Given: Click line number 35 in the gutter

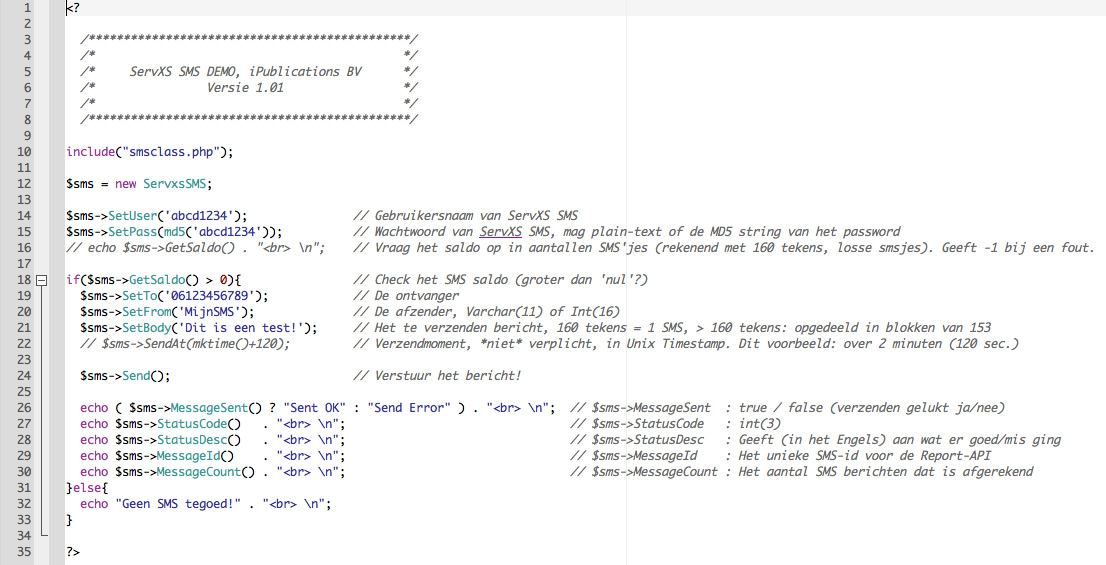Looking at the screenshot, I should pos(24,552).
